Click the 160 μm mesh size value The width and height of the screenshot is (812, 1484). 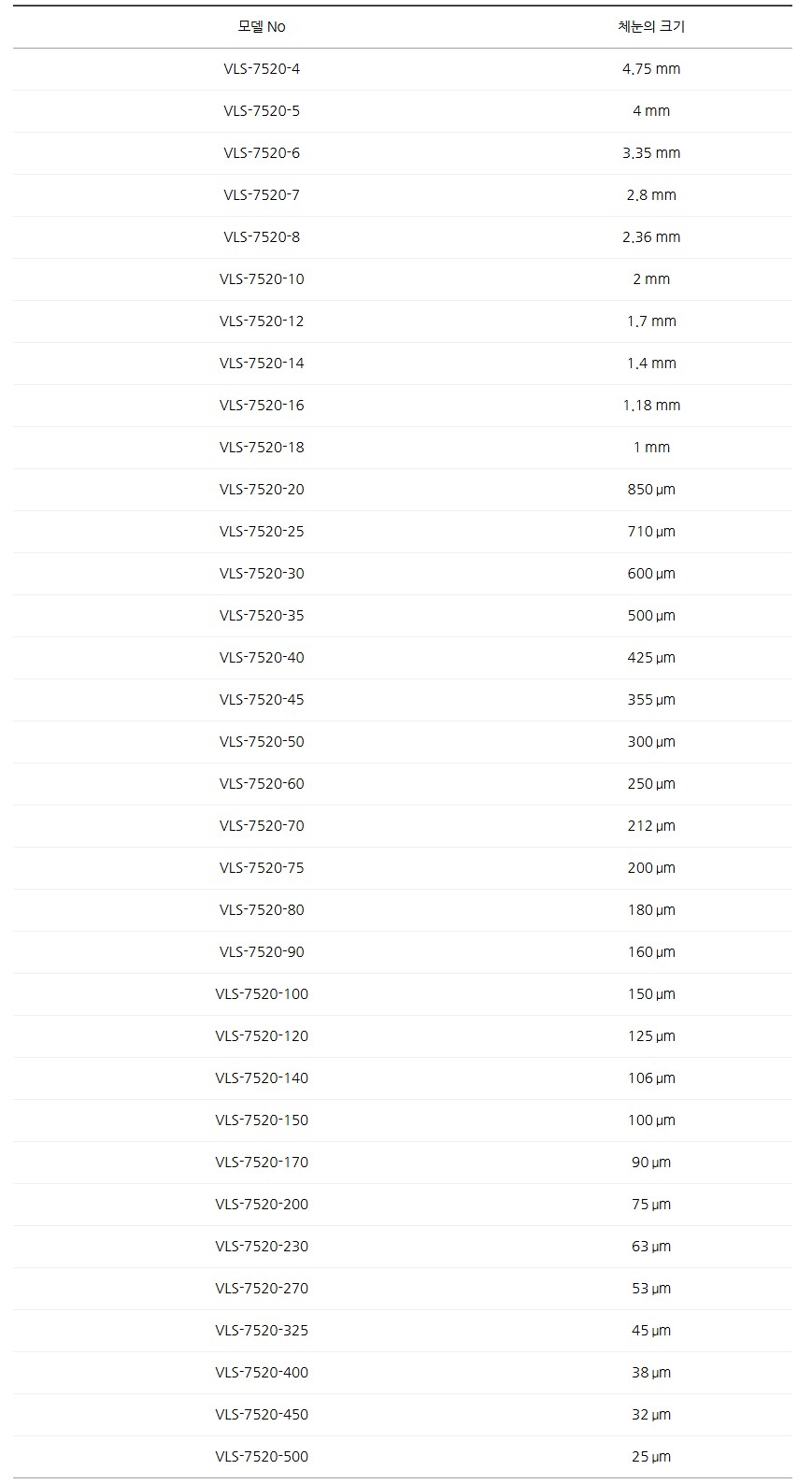click(651, 952)
